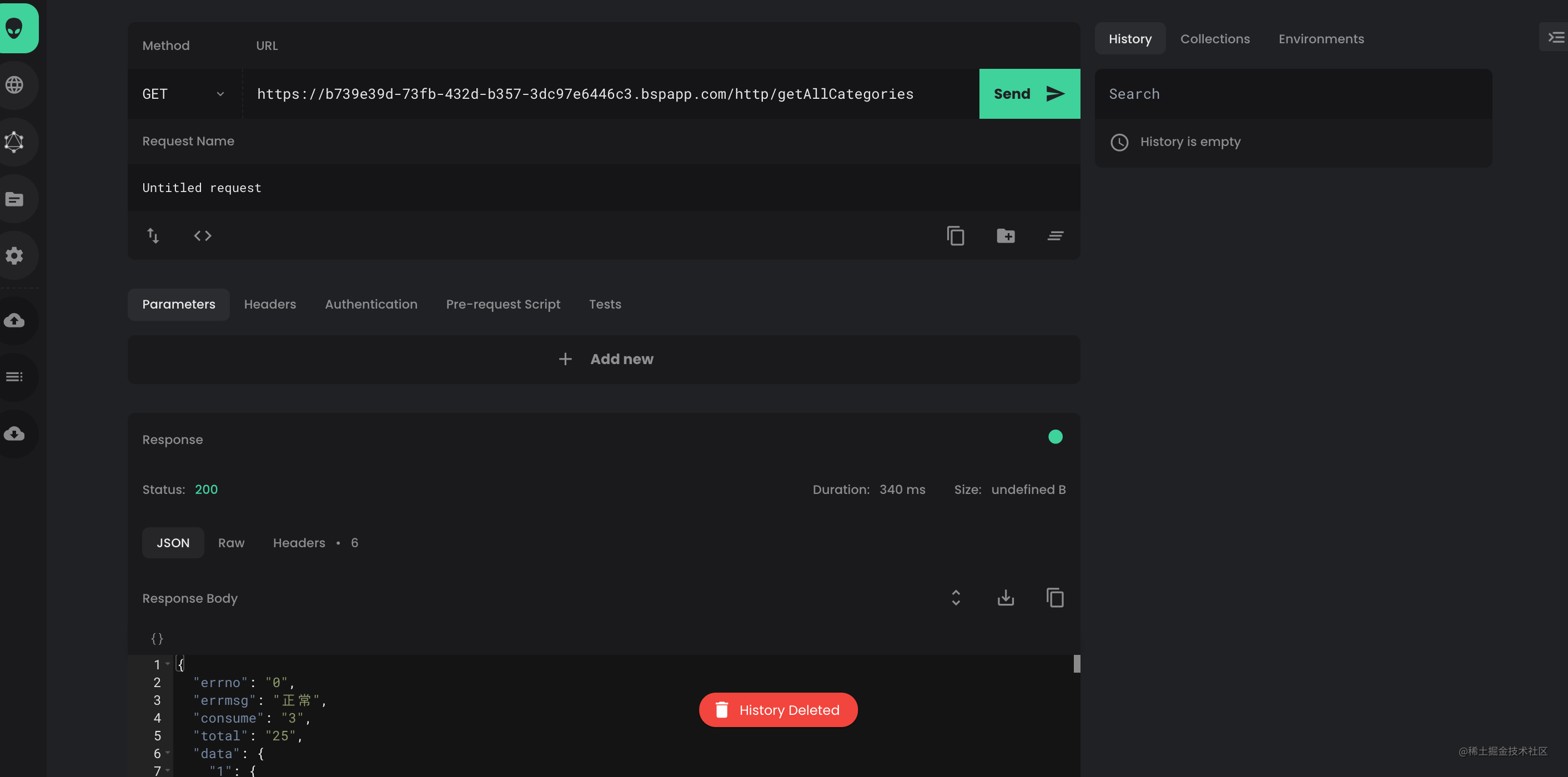This screenshot has height=777, width=1568.
Task: Click the copy request icon
Action: coord(955,235)
